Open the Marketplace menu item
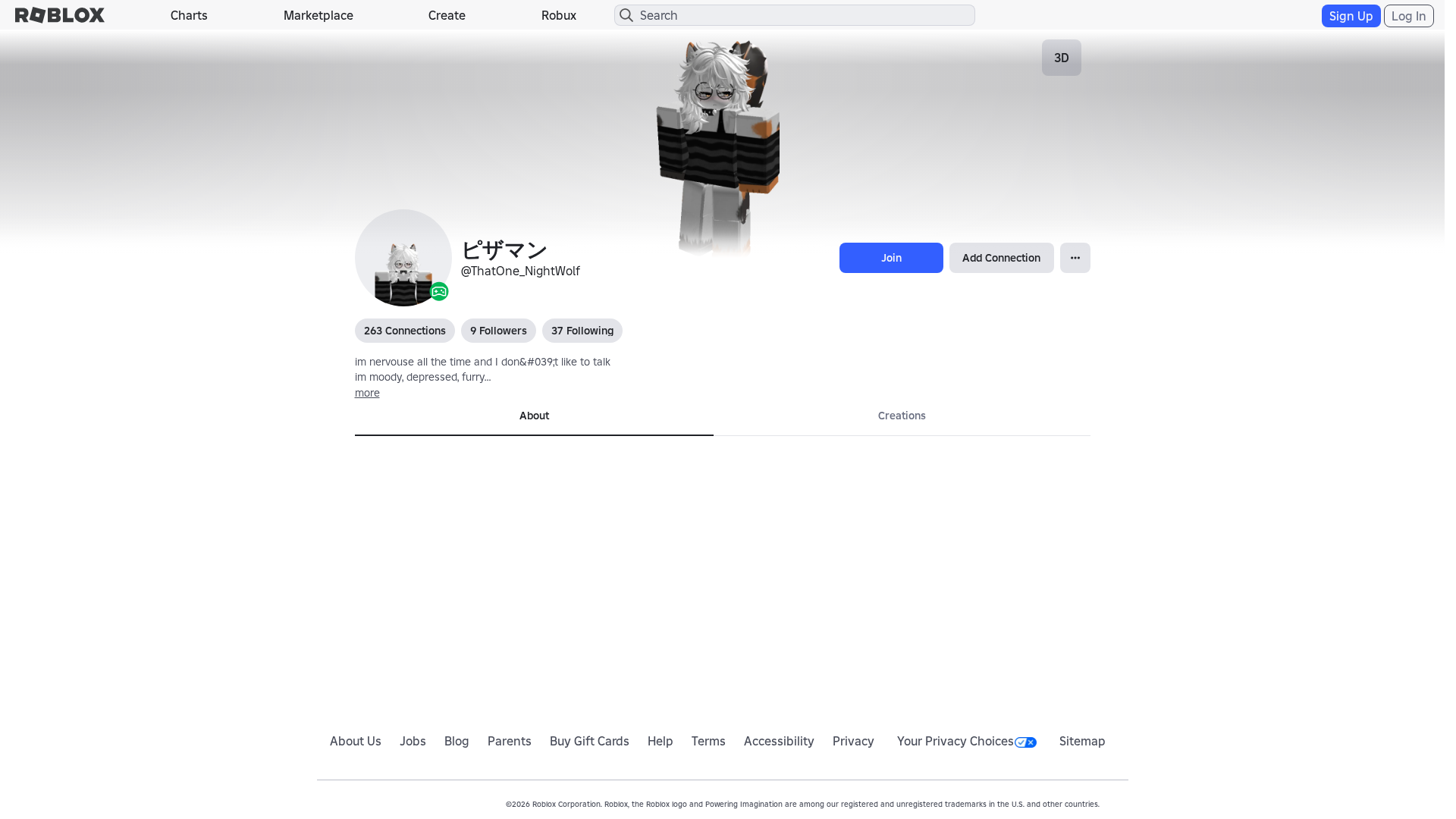Image resolution: width=1456 pixels, height=819 pixels. (x=318, y=15)
